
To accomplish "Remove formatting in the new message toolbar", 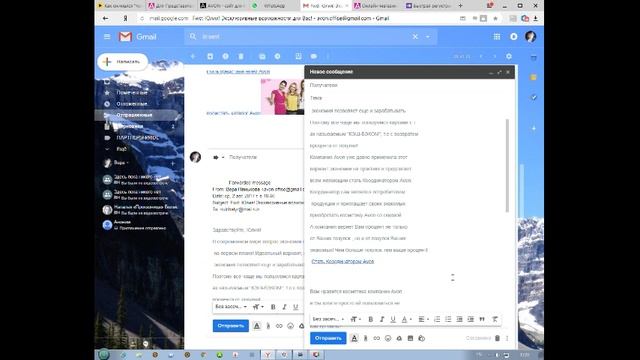I will pos(495,319).
